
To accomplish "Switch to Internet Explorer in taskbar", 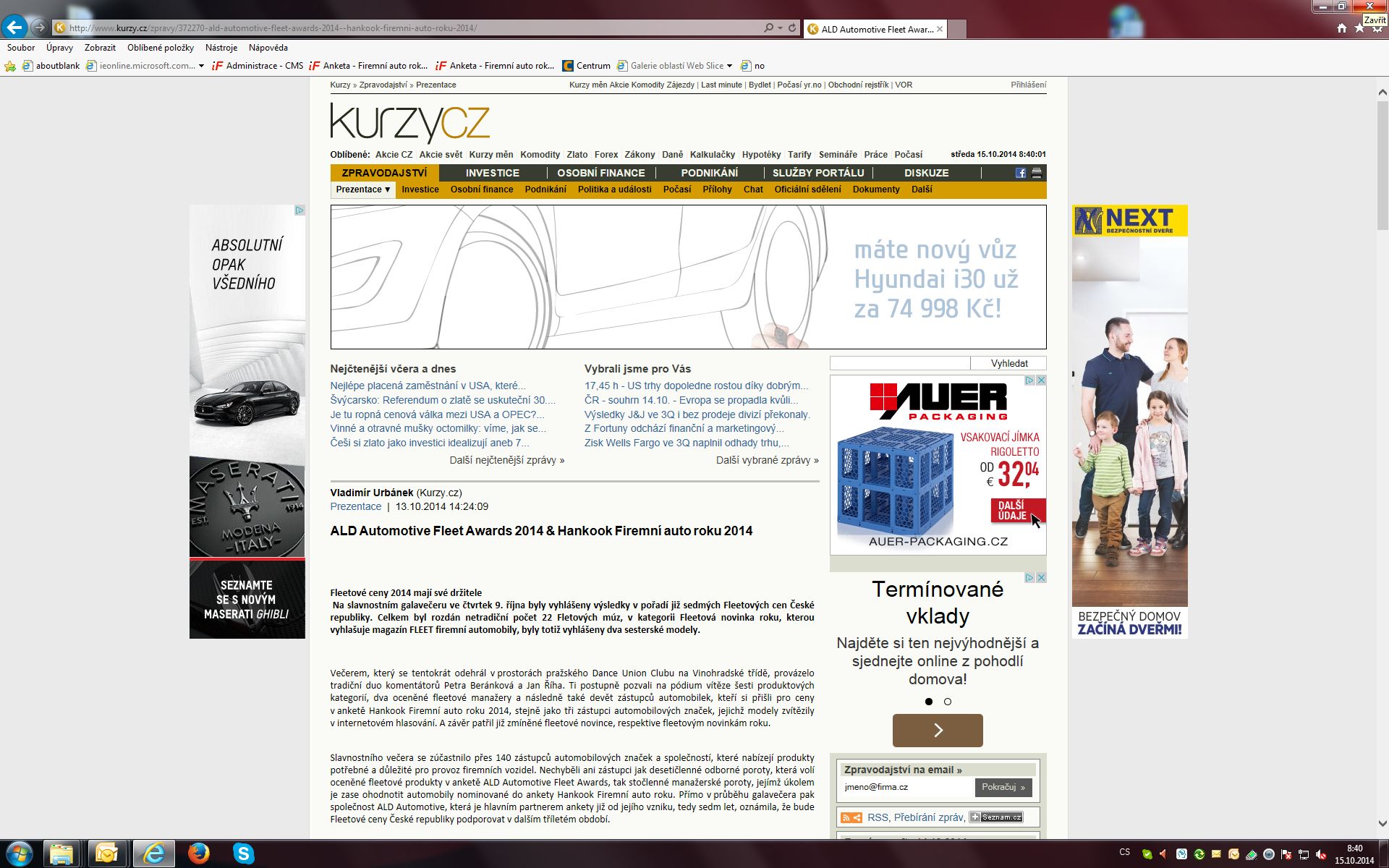I will coord(153,854).
